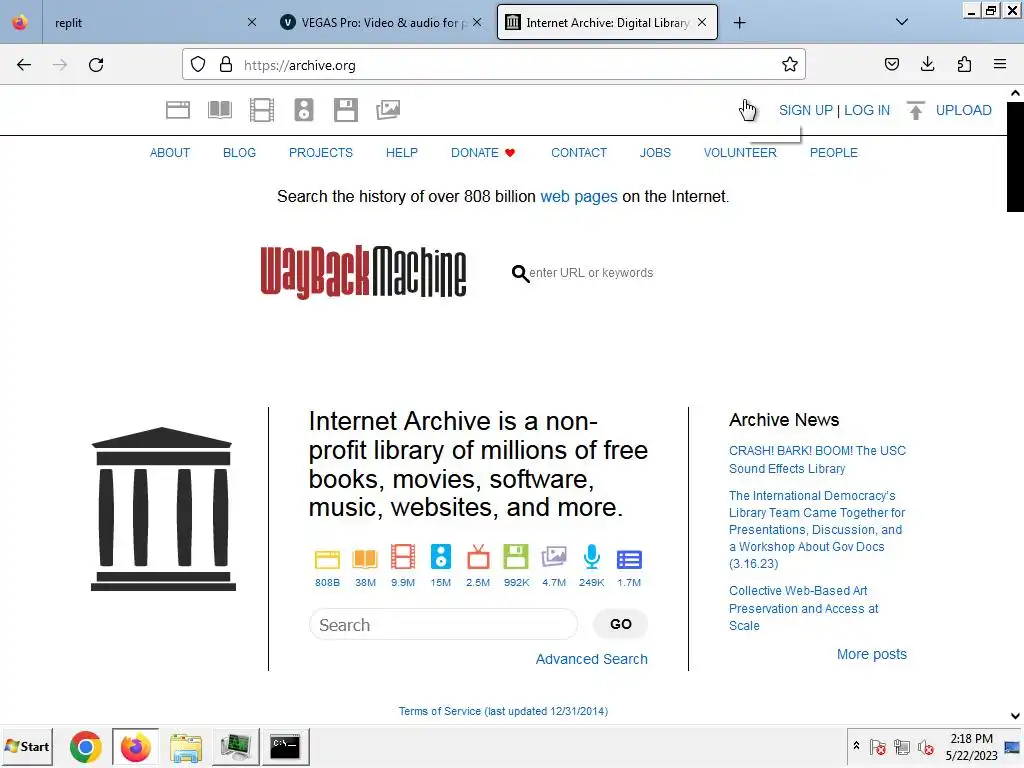Reload the current page
This screenshot has height=768, width=1024.
point(96,65)
